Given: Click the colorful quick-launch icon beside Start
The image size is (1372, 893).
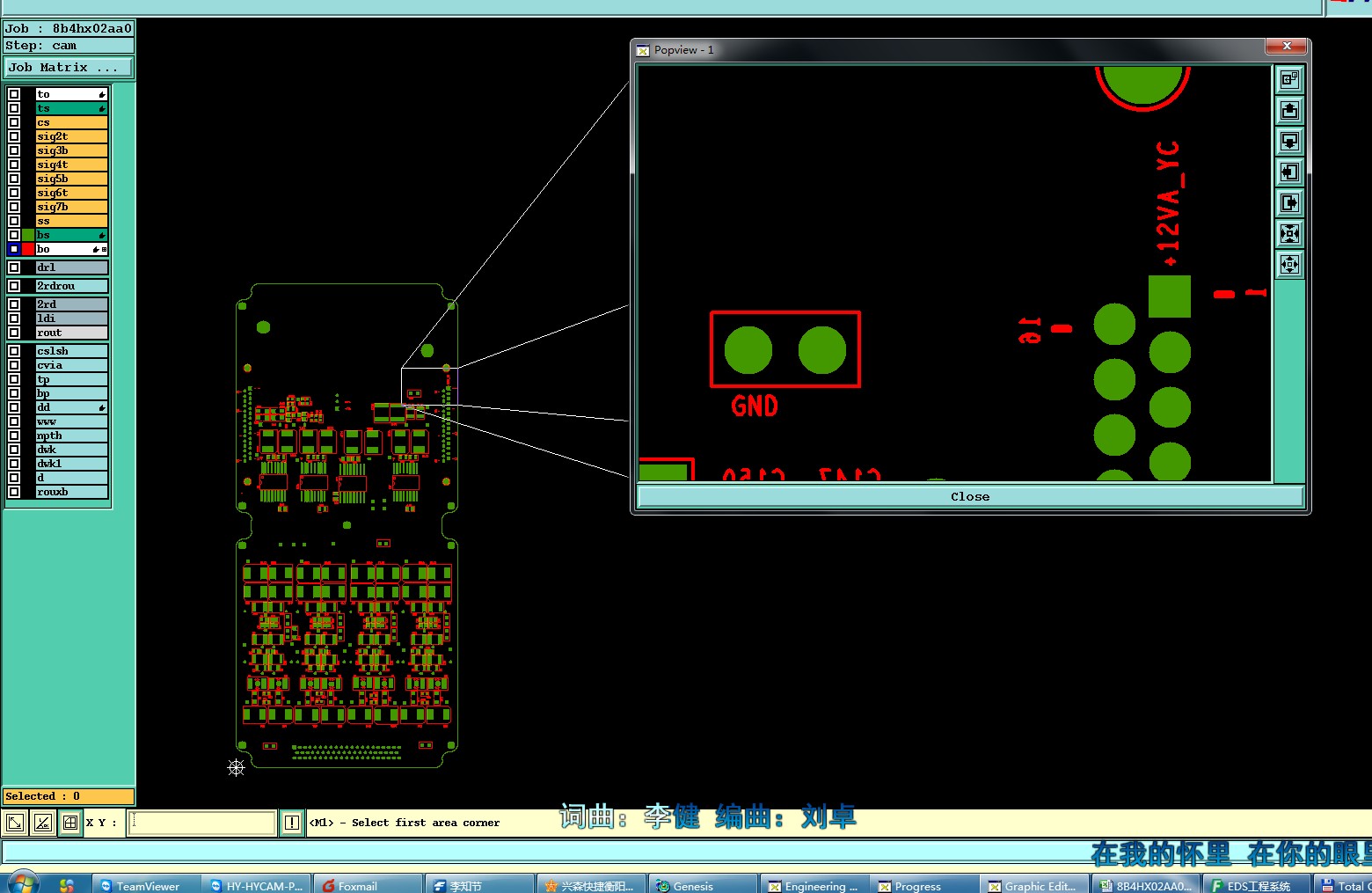Looking at the screenshot, I should coord(67,885).
